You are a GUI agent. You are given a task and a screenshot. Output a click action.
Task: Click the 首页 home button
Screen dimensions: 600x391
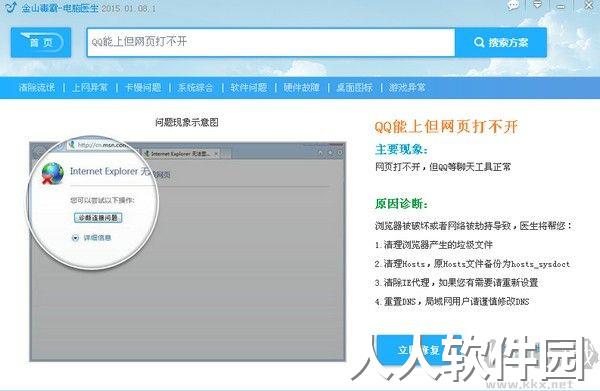pos(41,42)
